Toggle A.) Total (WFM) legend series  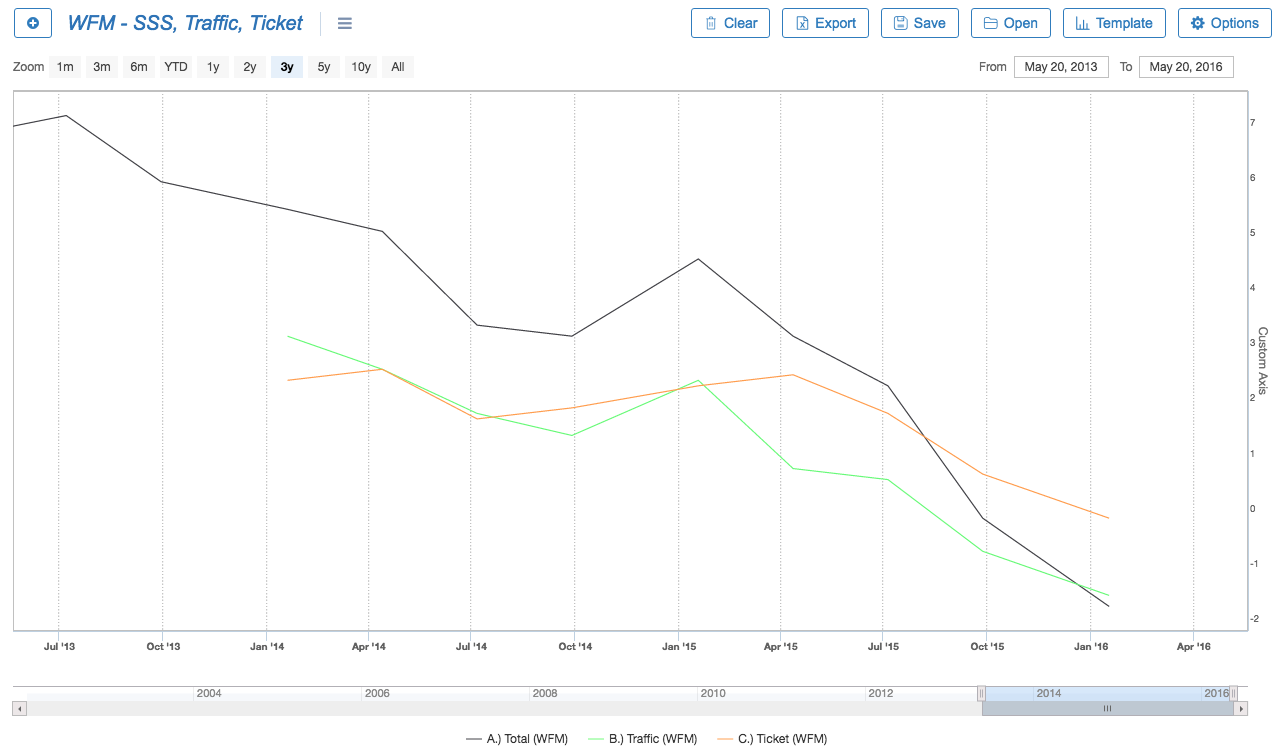pos(517,739)
